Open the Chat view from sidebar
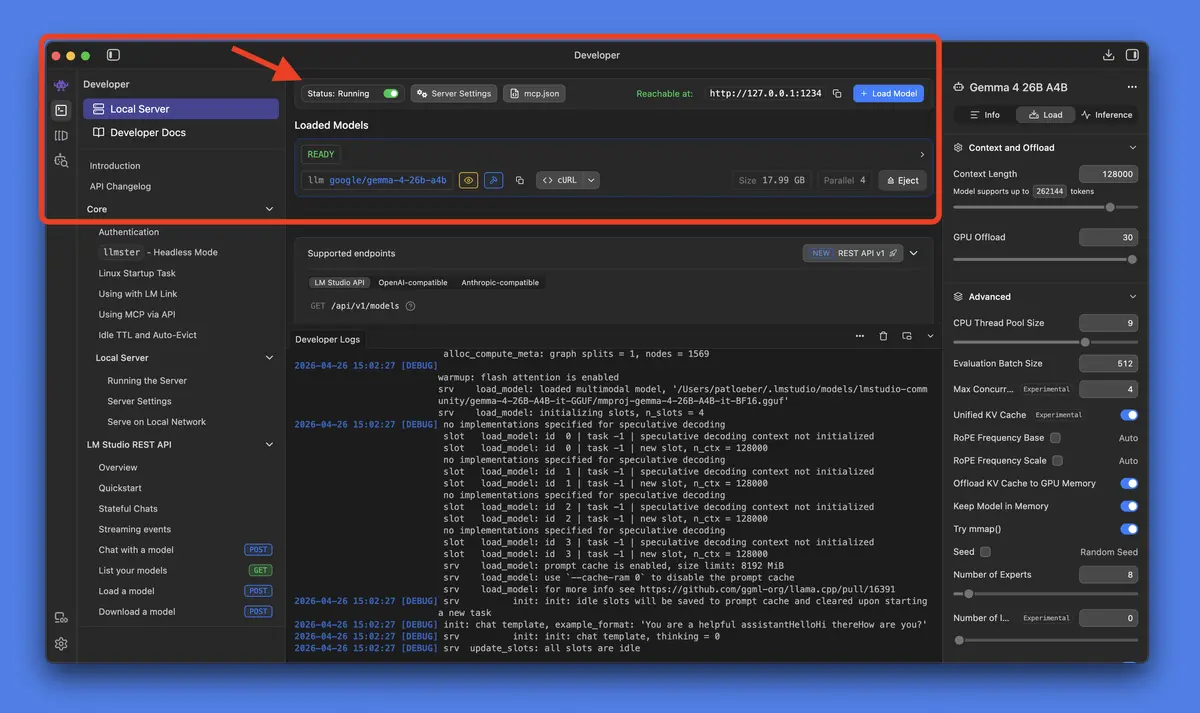This screenshot has height=713, width=1200. [x=62, y=85]
